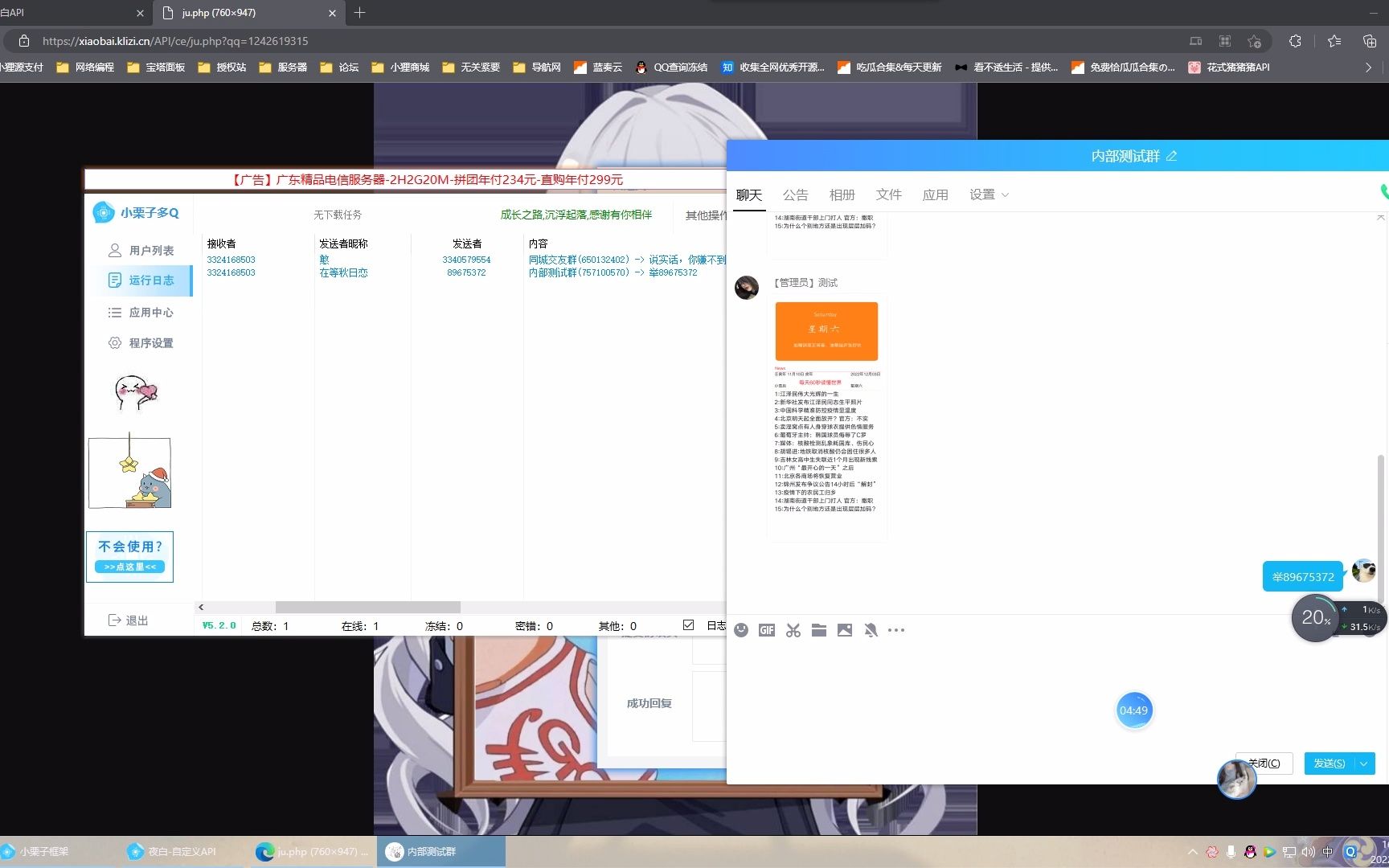Click the 小栗子多Q logo icon

(104, 212)
